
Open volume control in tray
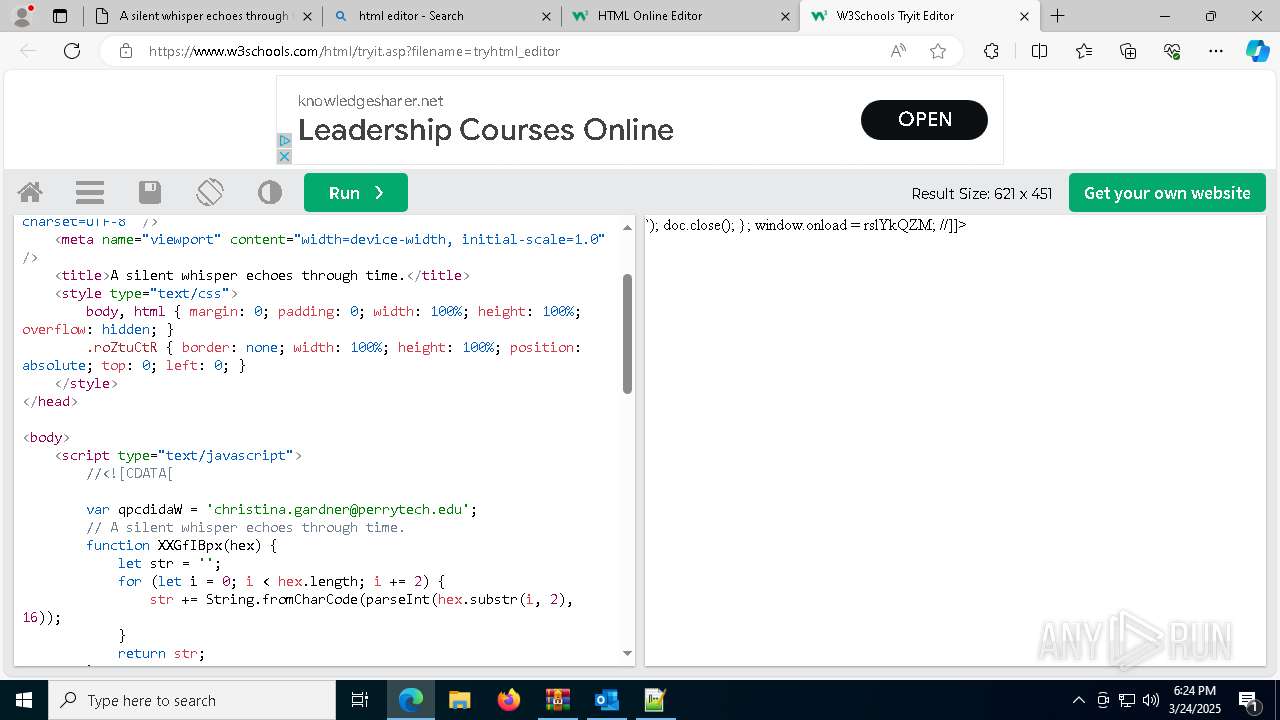1151,700
